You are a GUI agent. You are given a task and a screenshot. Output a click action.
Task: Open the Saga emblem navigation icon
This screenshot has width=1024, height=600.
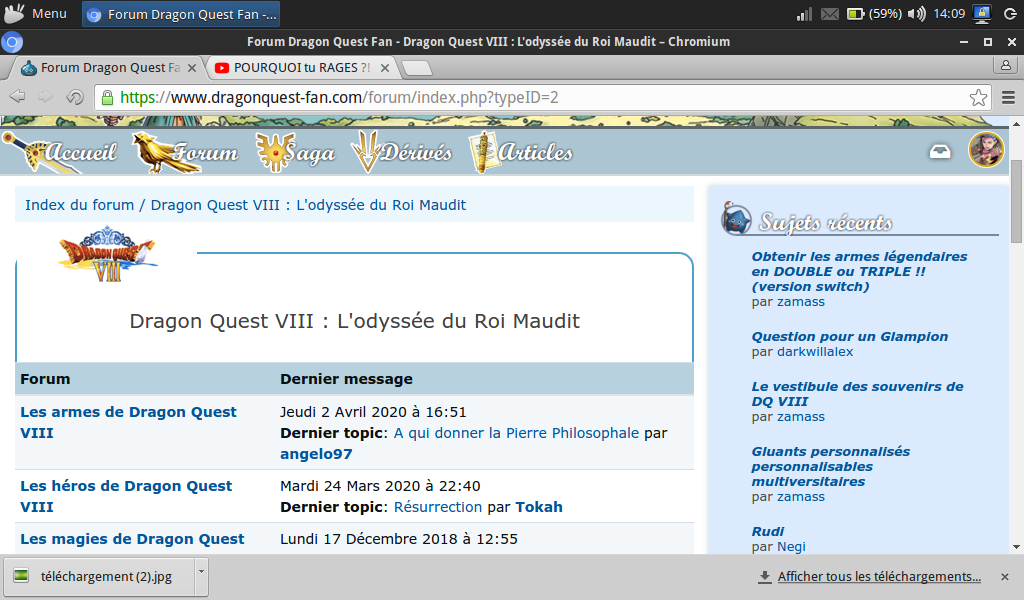click(295, 152)
